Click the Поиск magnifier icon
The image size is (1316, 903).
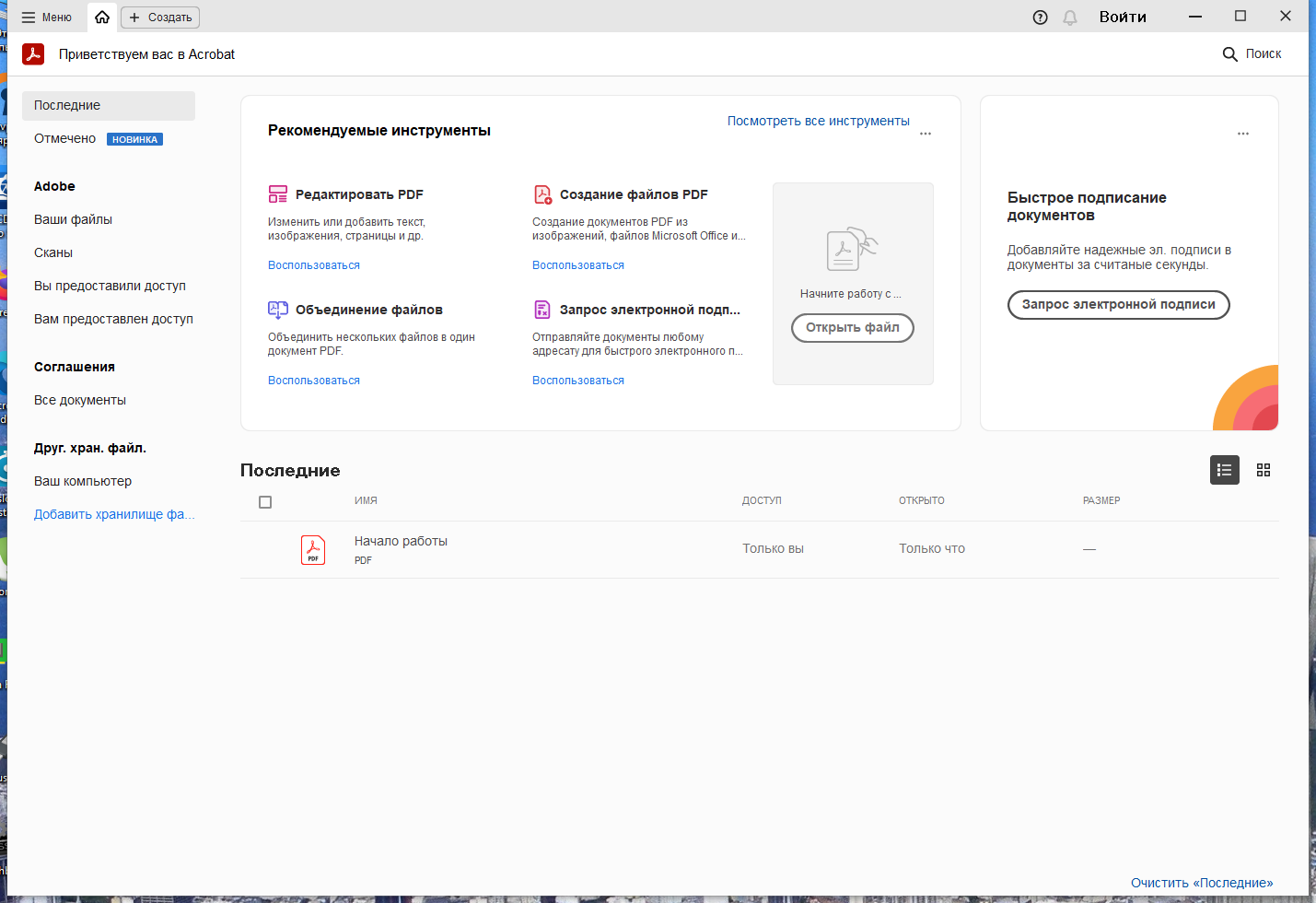[x=1230, y=53]
